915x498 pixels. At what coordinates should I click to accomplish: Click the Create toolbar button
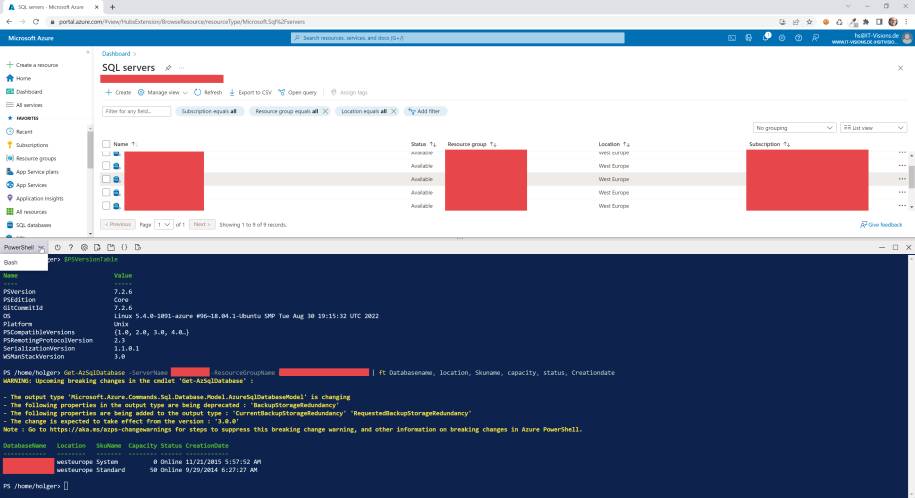coord(118,92)
